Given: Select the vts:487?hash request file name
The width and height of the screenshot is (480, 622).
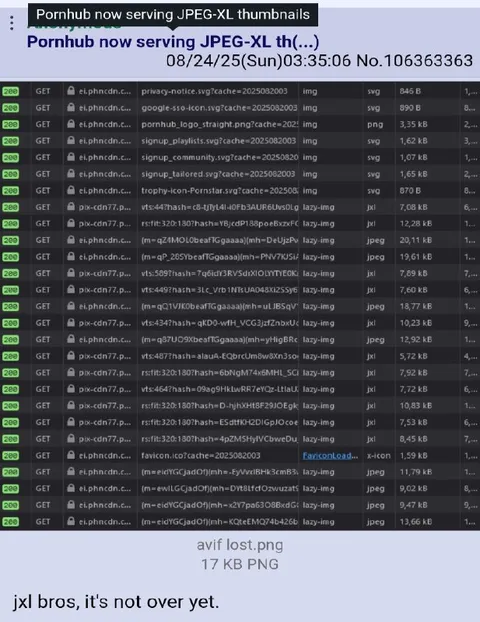Looking at the screenshot, I should [220, 356].
